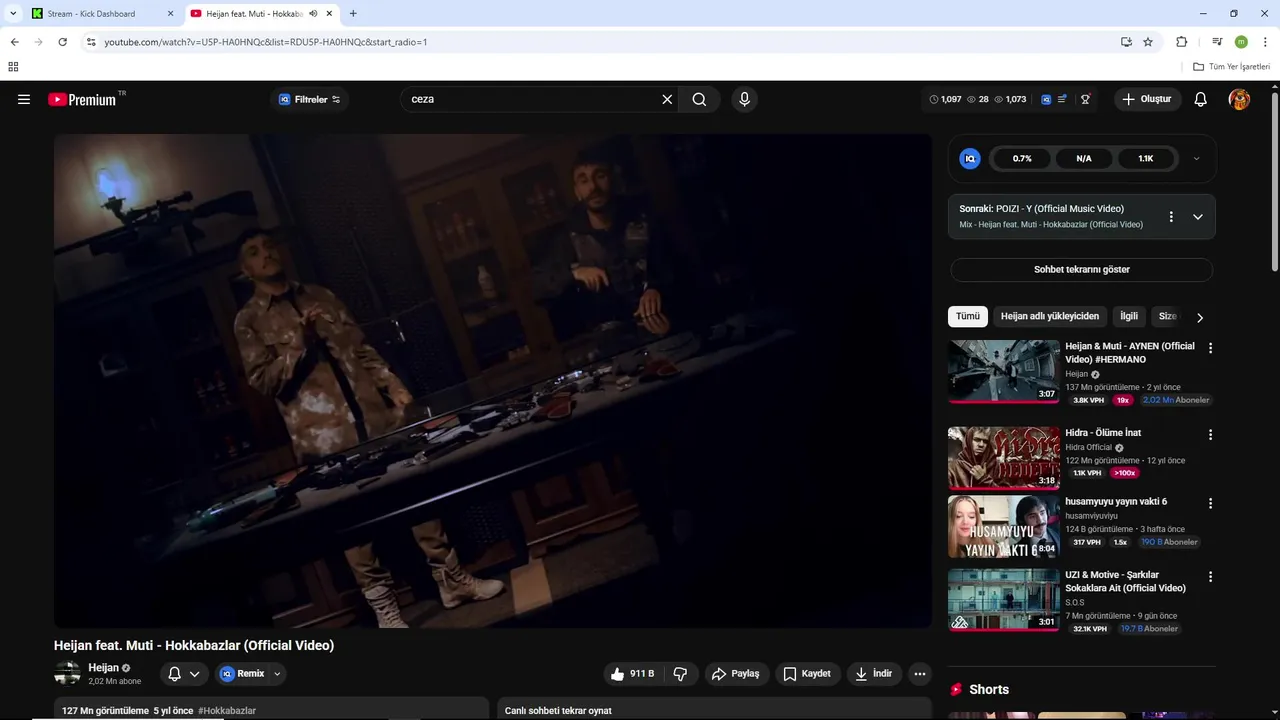The image size is (1280, 720).
Task: Select the 1.1K metric pill
Action: pos(1146,158)
